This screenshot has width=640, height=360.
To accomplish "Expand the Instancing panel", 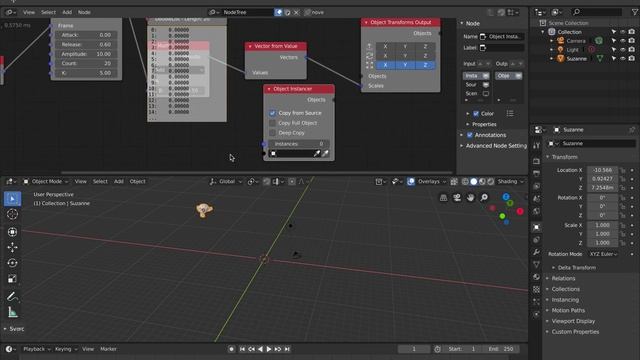I will (x=565, y=300).
